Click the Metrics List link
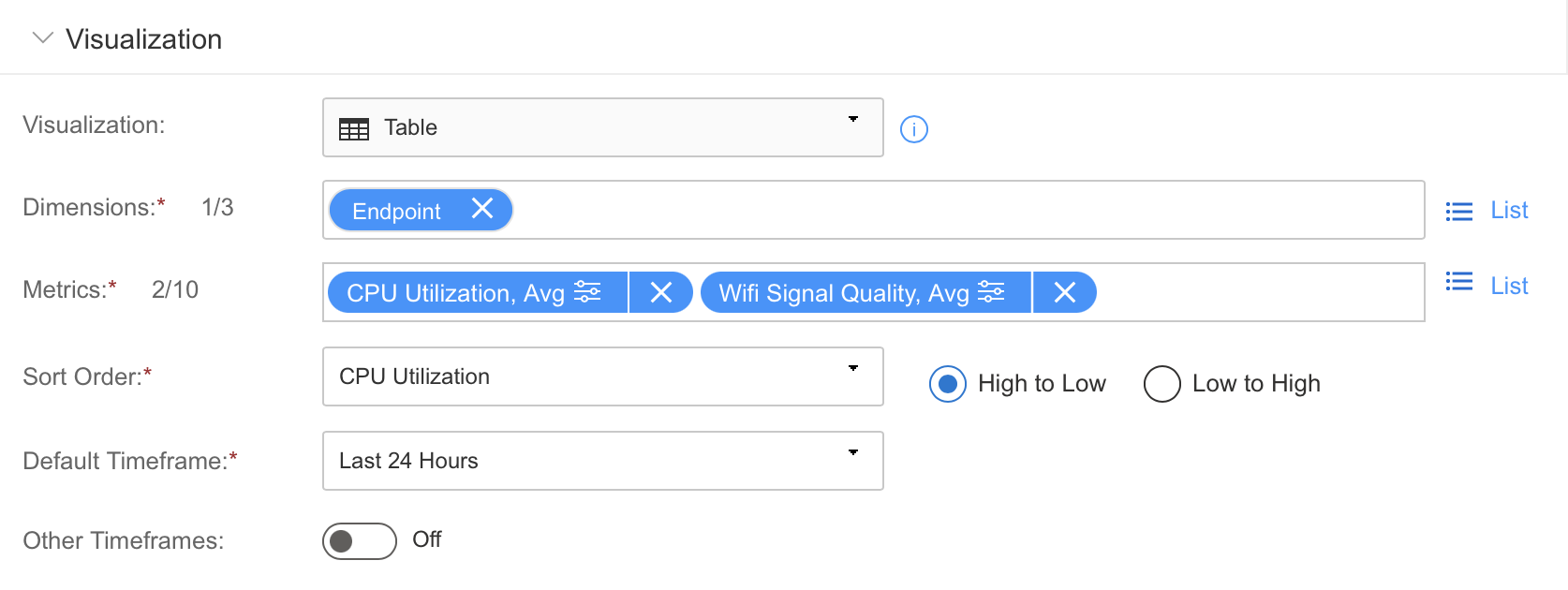Screen dimensions: 1568x590 1509,286
